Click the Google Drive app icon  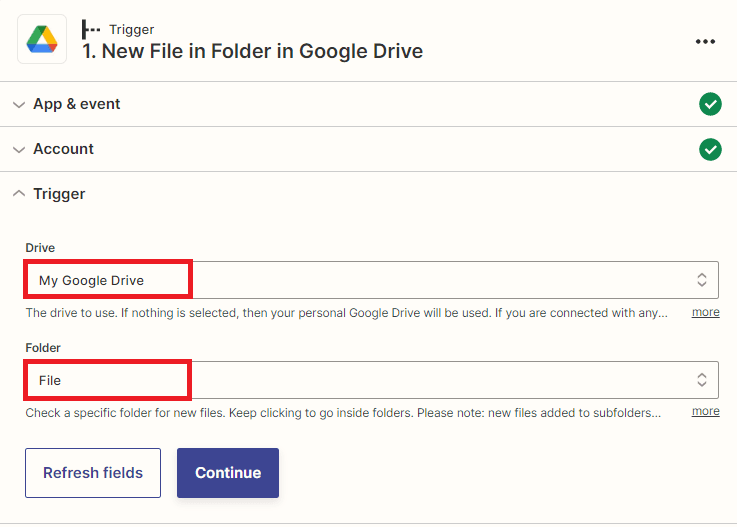tap(42, 40)
